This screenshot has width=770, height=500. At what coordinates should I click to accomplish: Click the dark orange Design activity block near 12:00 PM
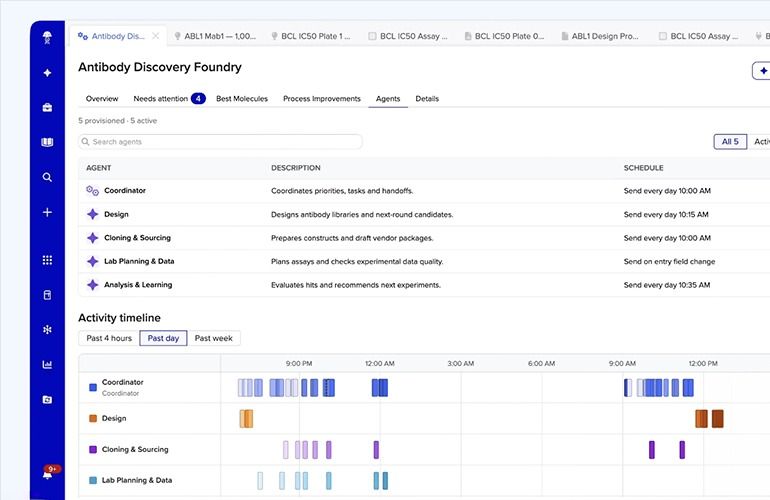pyautogui.click(x=717, y=418)
